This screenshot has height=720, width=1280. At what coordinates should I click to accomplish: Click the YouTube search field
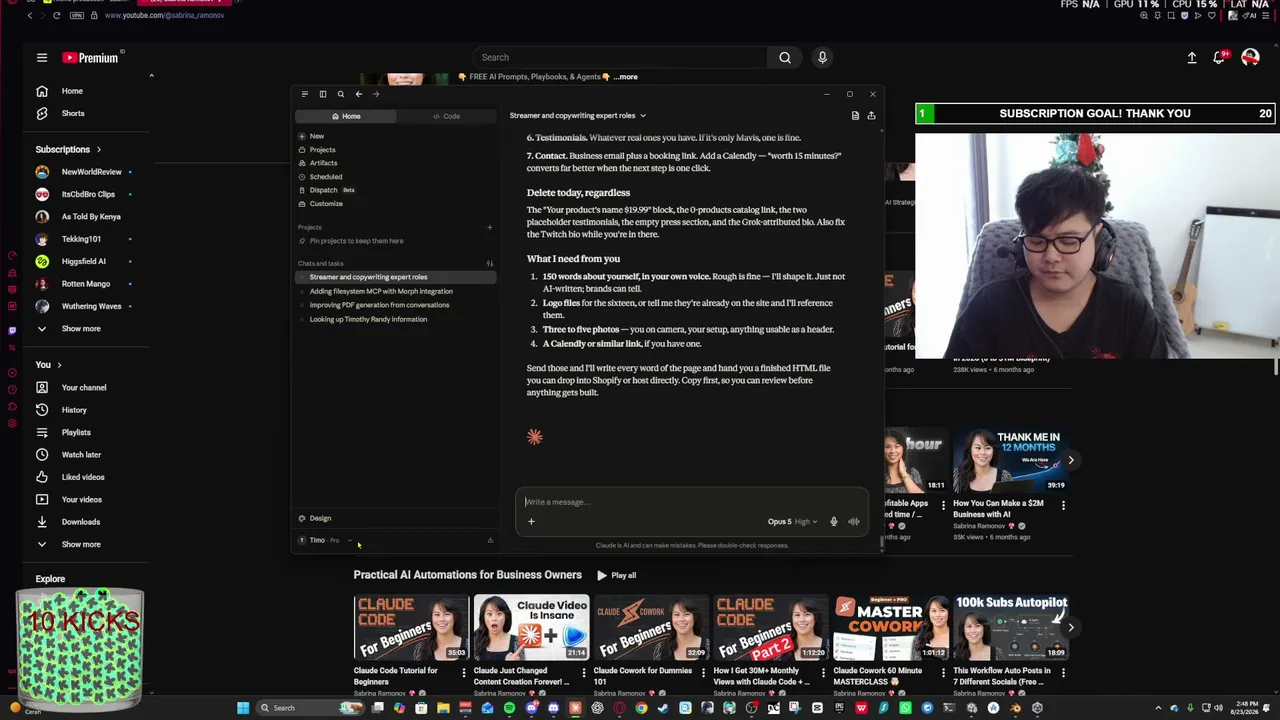[x=618, y=58]
